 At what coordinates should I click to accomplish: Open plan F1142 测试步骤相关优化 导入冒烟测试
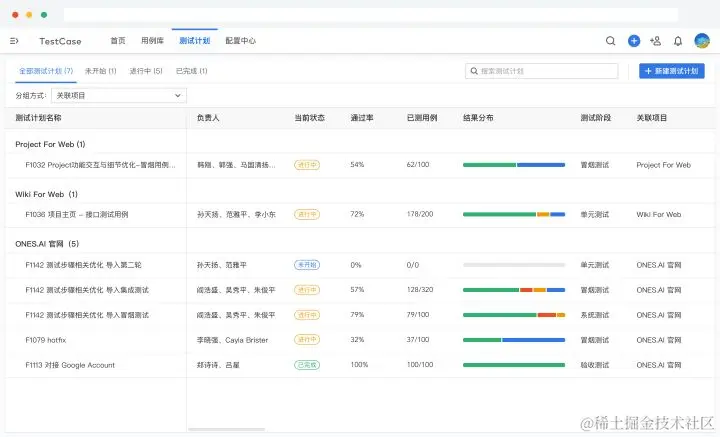(87, 315)
